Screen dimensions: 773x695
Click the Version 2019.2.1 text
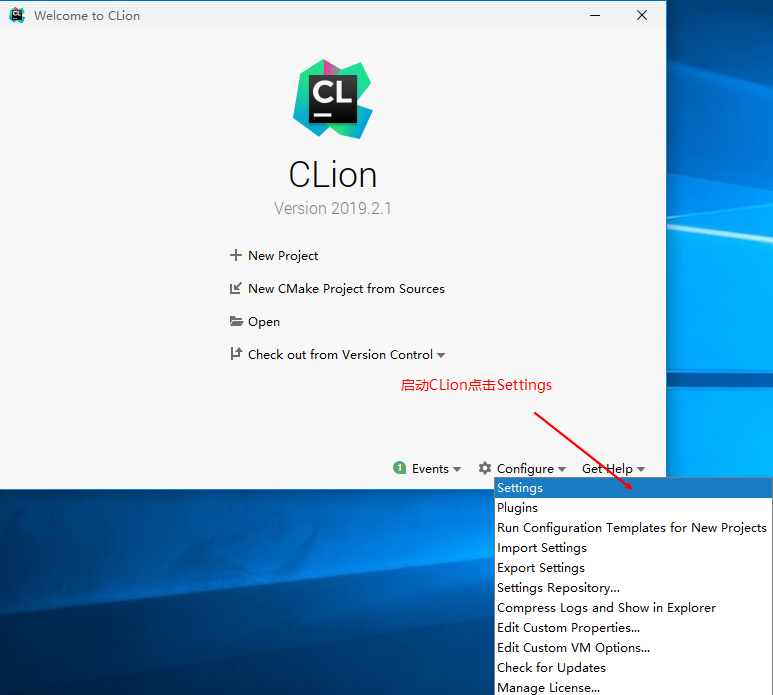[333, 208]
